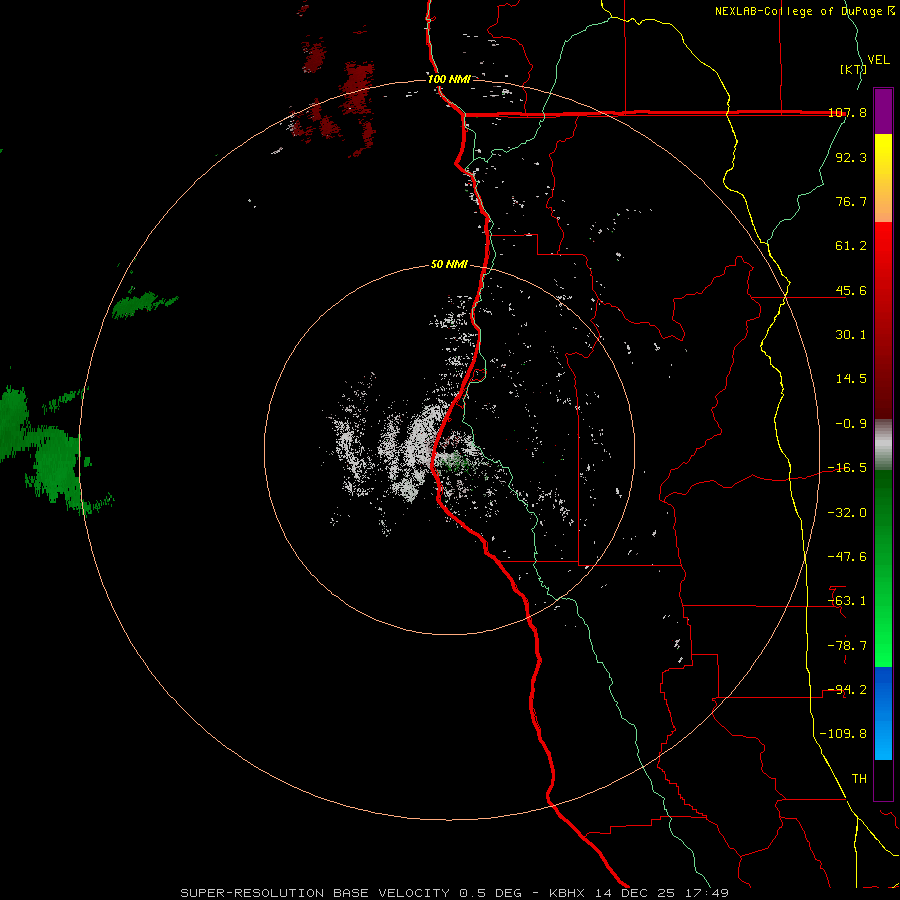Click the VEL legend title

point(878,60)
